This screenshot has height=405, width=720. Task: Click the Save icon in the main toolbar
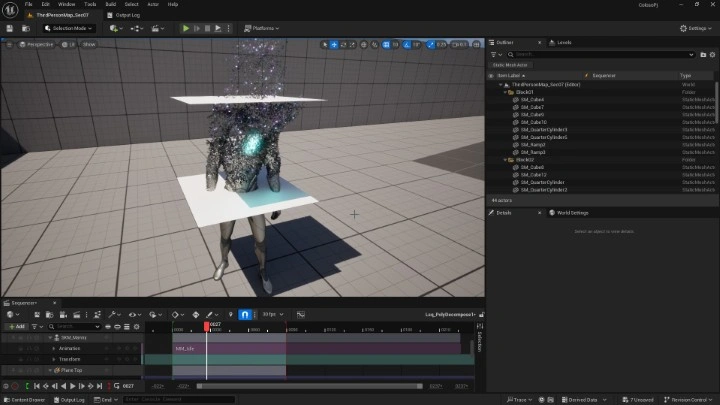pos(10,29)
